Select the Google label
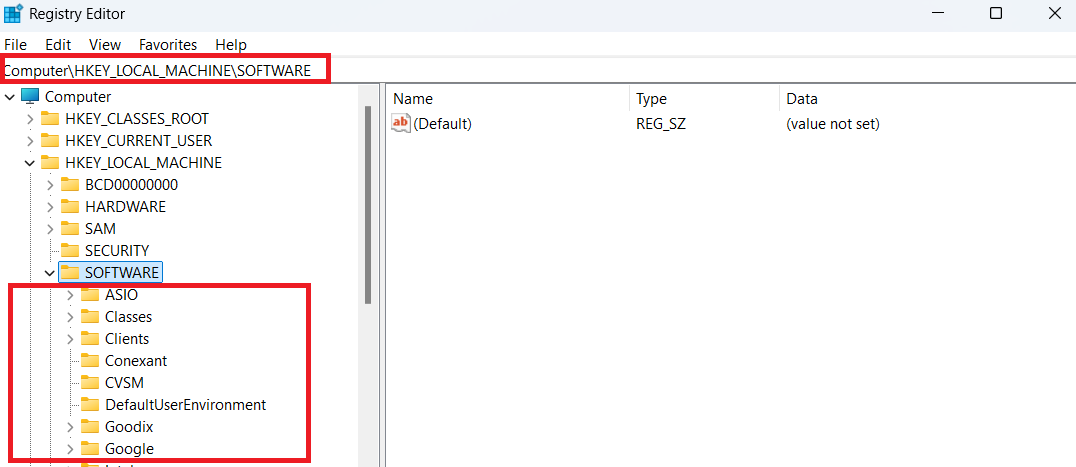Image resolution: width=1076 pixels, height=467 pixels. [x=129, y=449]
